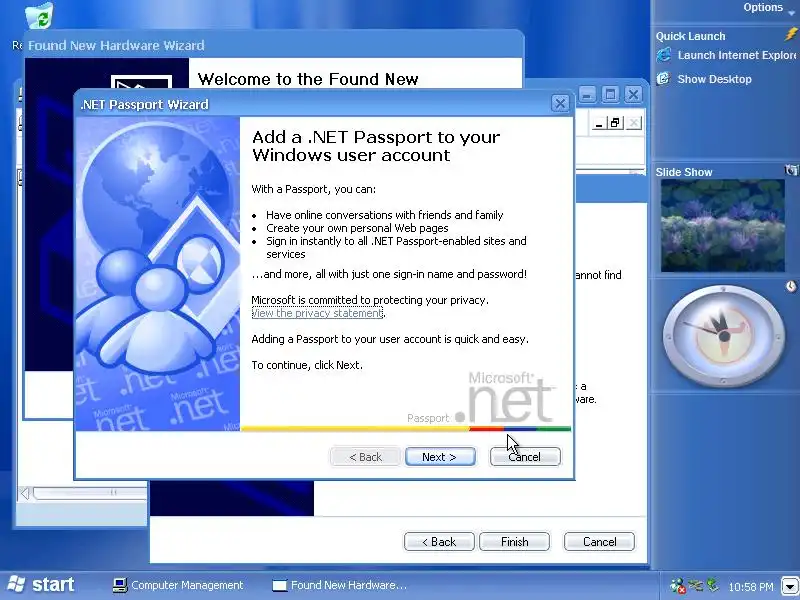Click the Slide Show camera icon
This screenshot has height=600, width=800.
(x=791, y=170)
